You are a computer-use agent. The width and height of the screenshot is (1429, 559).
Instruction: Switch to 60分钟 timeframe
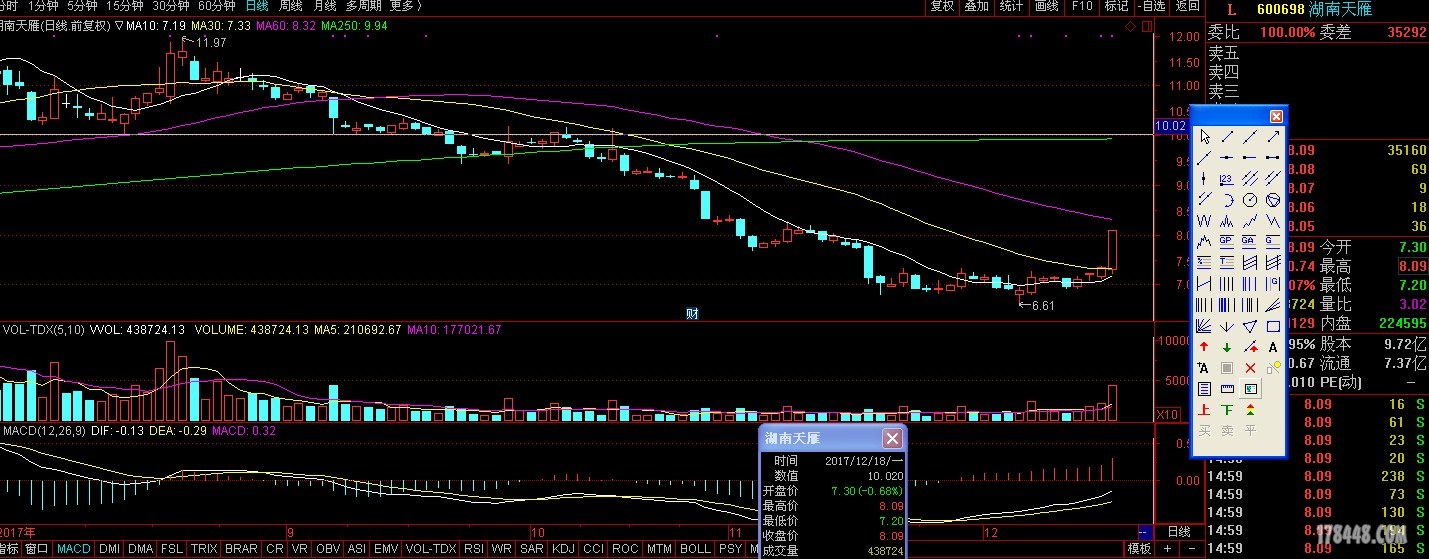pos(217,6)
